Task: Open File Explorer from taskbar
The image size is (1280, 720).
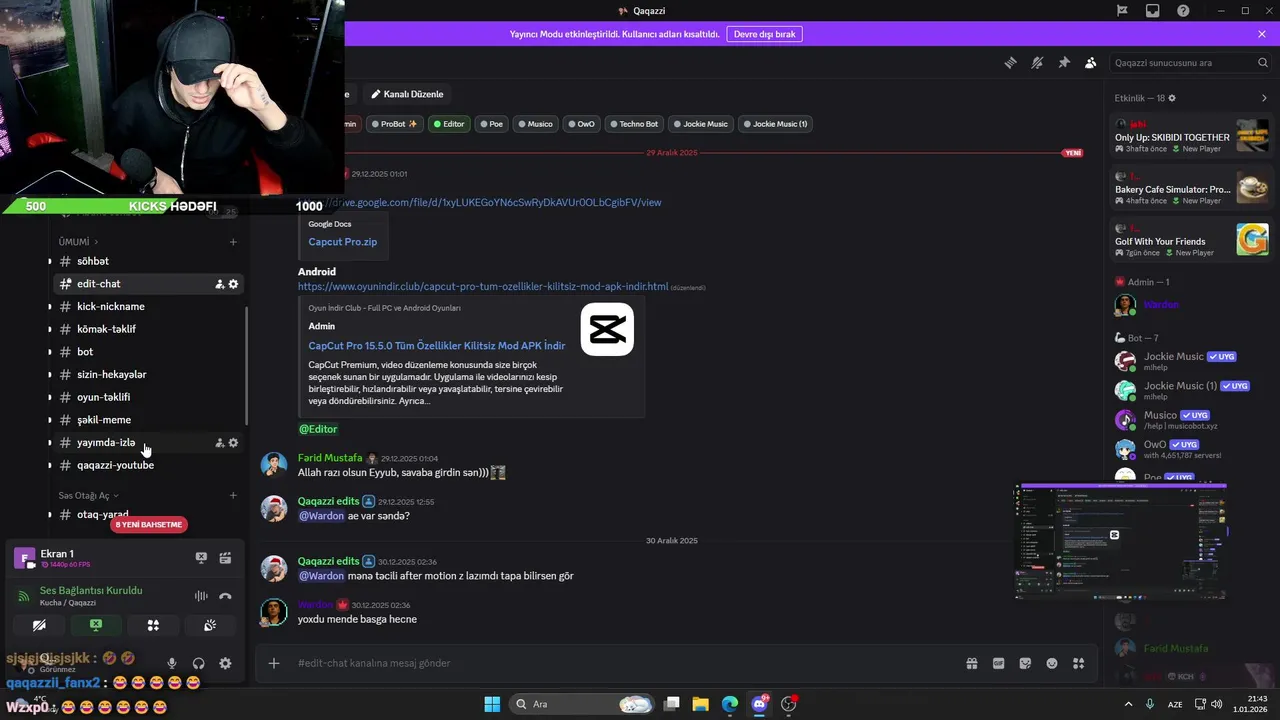Action: click(x=700, y=704)
